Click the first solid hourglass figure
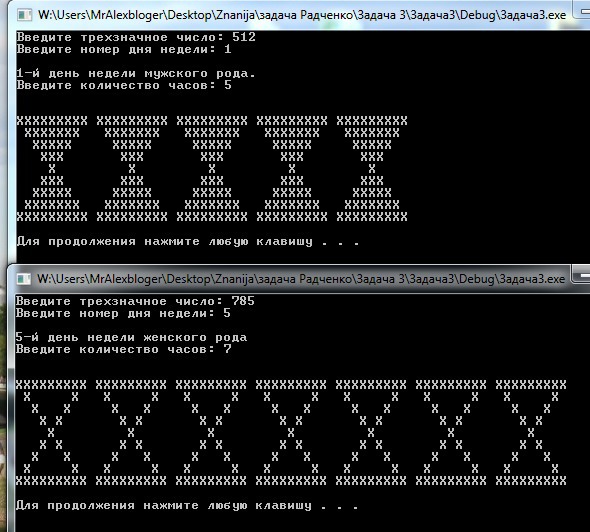590x532 pixels. click(52, 169)
